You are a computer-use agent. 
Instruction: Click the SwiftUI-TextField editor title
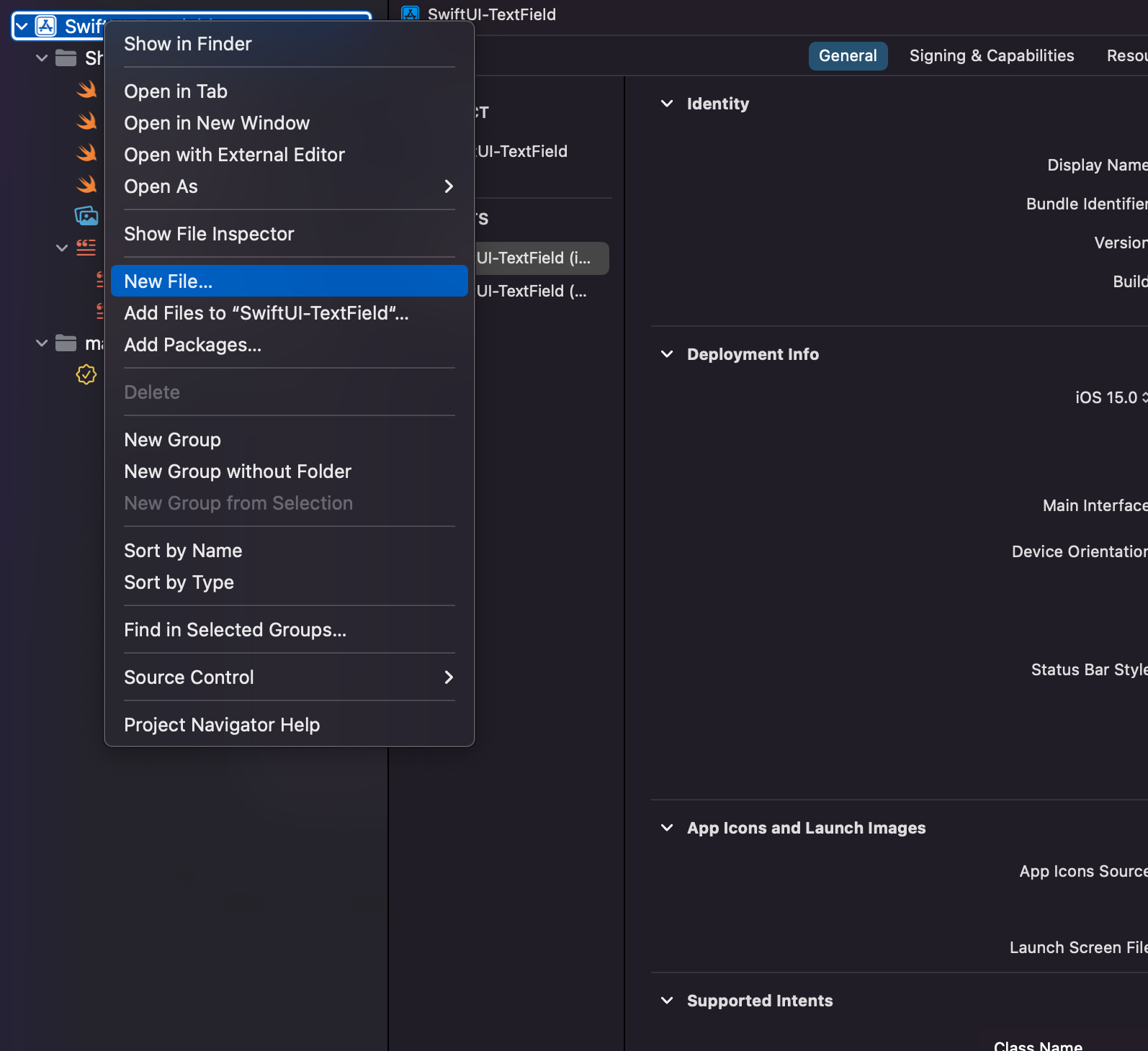click(491, 14)
